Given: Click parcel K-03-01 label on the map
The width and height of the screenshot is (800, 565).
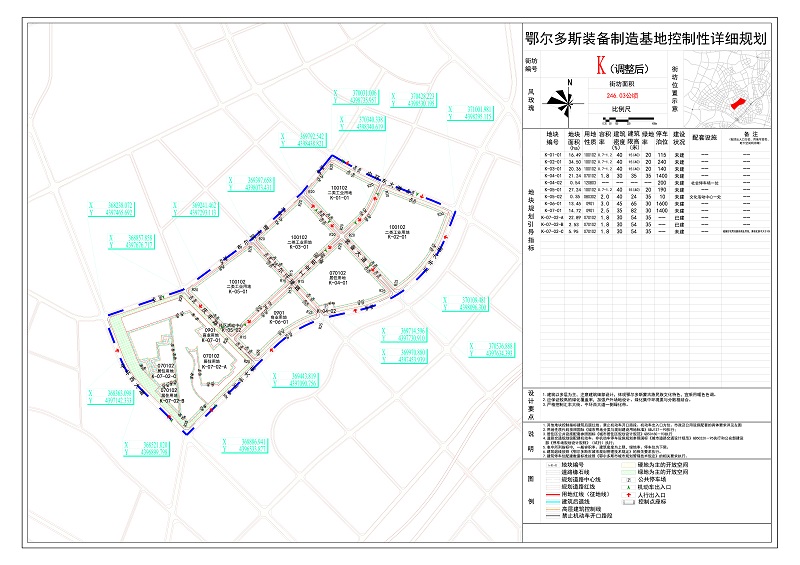Looking at the screenshot, I should pyautogui.click(x=298, y=247).
